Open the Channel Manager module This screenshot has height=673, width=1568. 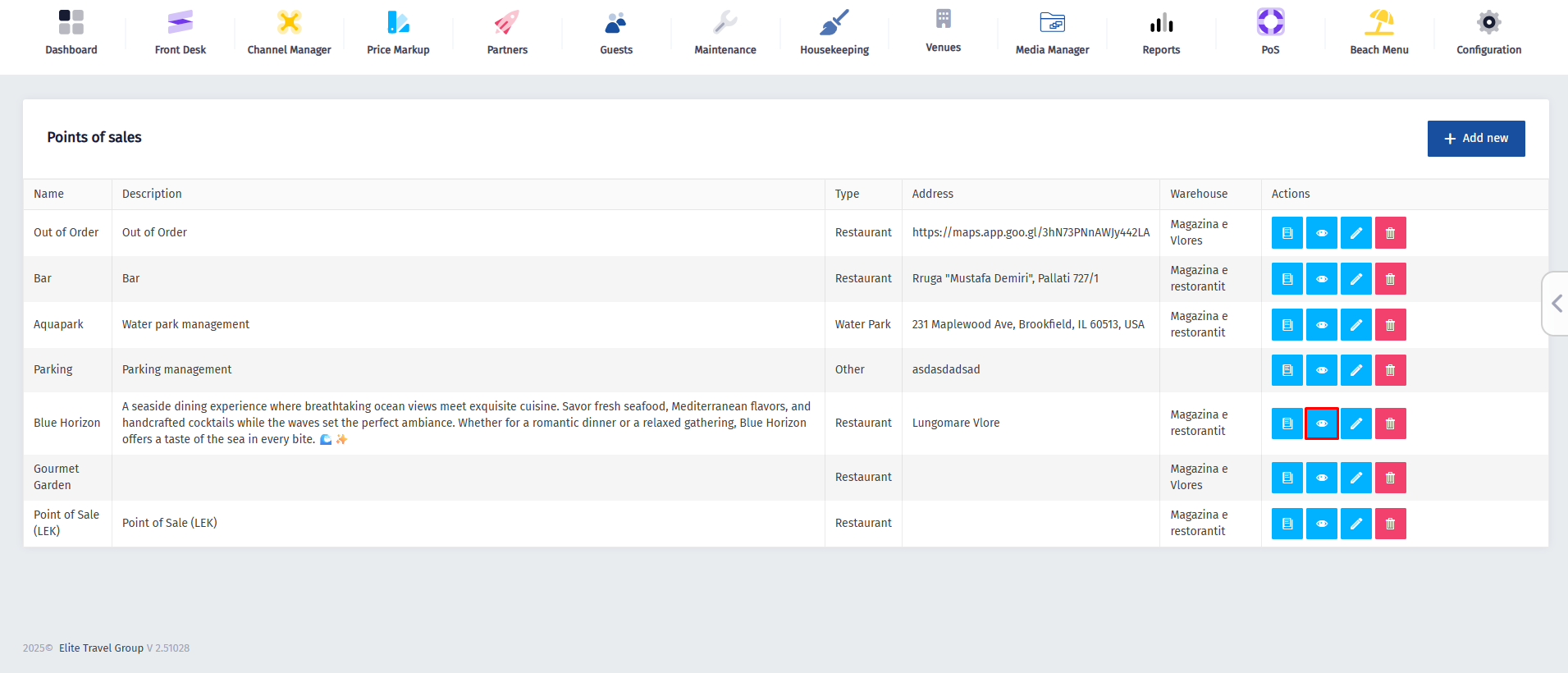(289, 33)
